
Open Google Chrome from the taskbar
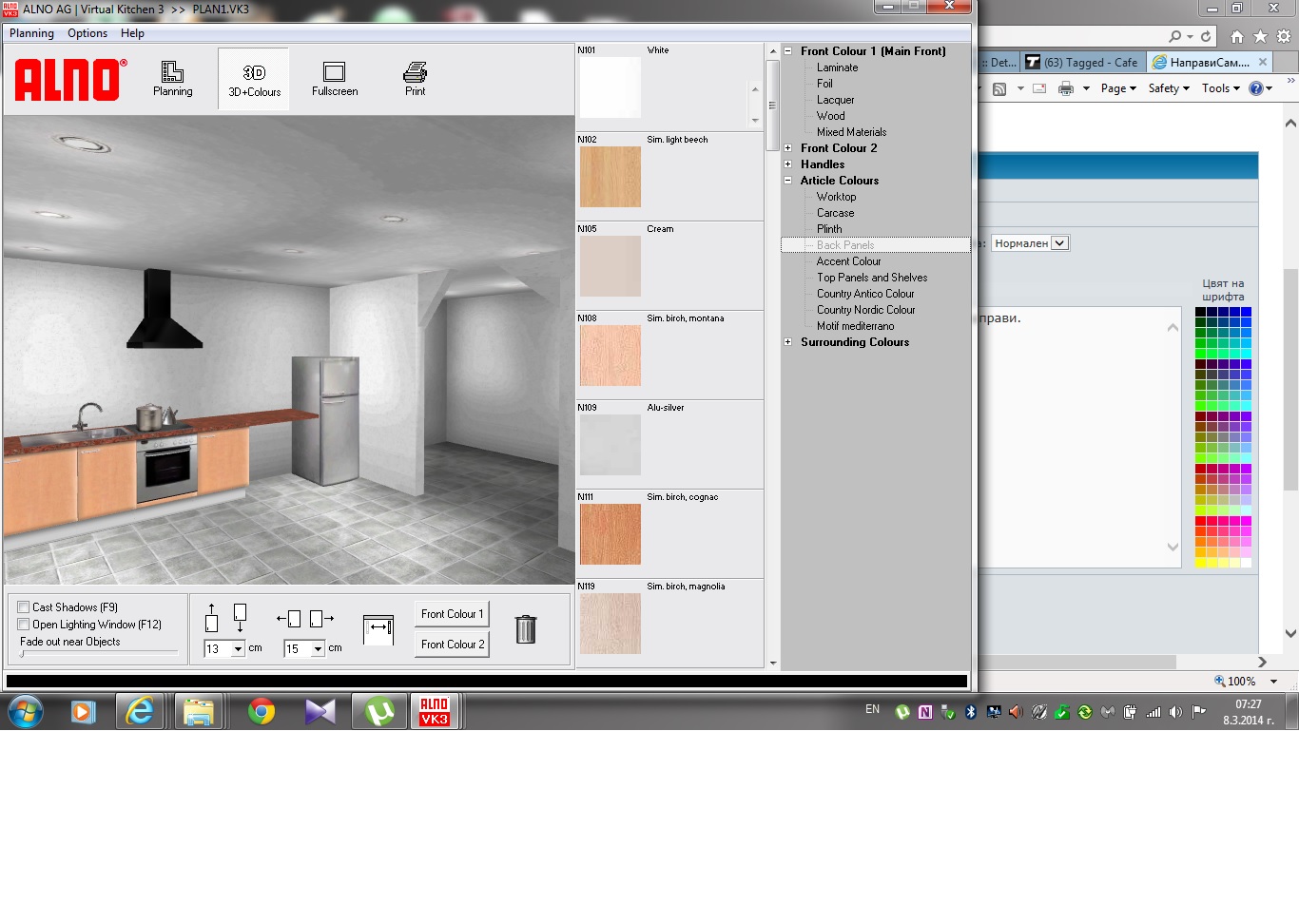click(261, 711)
